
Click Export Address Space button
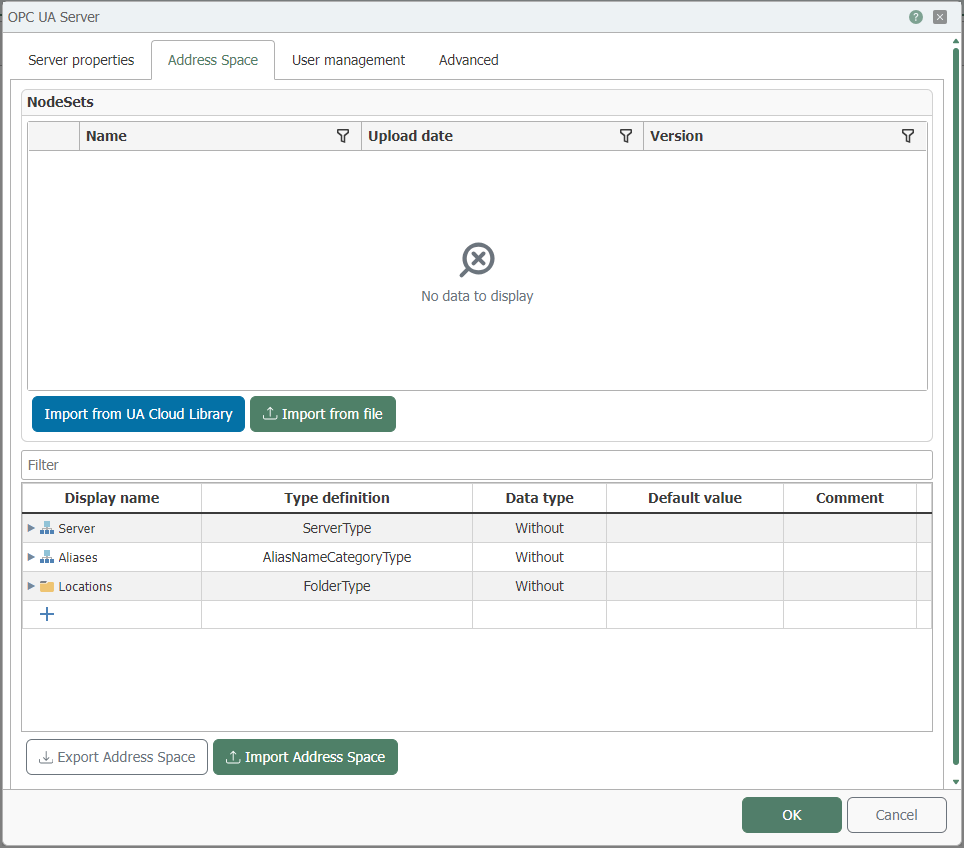click(117, 757)
